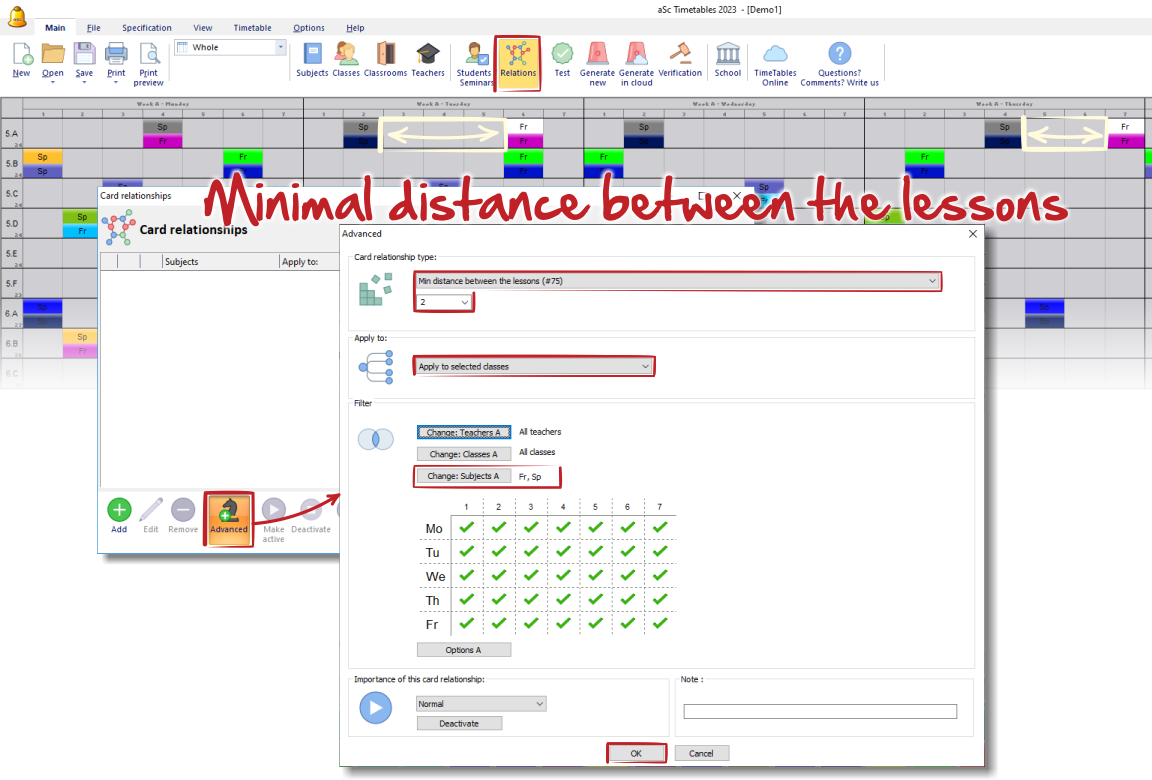Select the magenta Fr card in row 5.A Monday
Image resolution: width=1152 pixels, height=780 pixels.
click(x=162, y=141)
